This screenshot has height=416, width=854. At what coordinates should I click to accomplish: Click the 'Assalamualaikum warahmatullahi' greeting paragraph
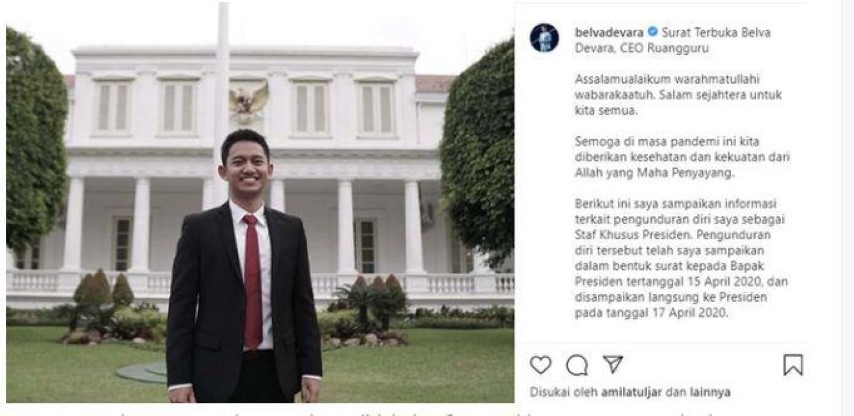(679, 95)
